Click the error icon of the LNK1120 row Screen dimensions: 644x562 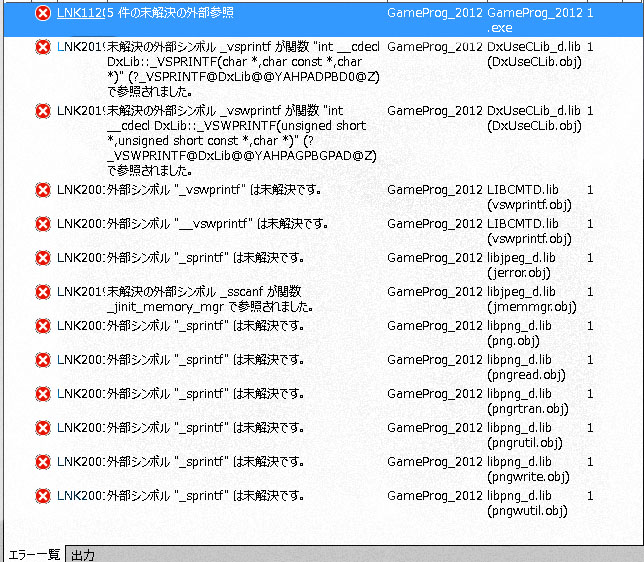(42, 14)
